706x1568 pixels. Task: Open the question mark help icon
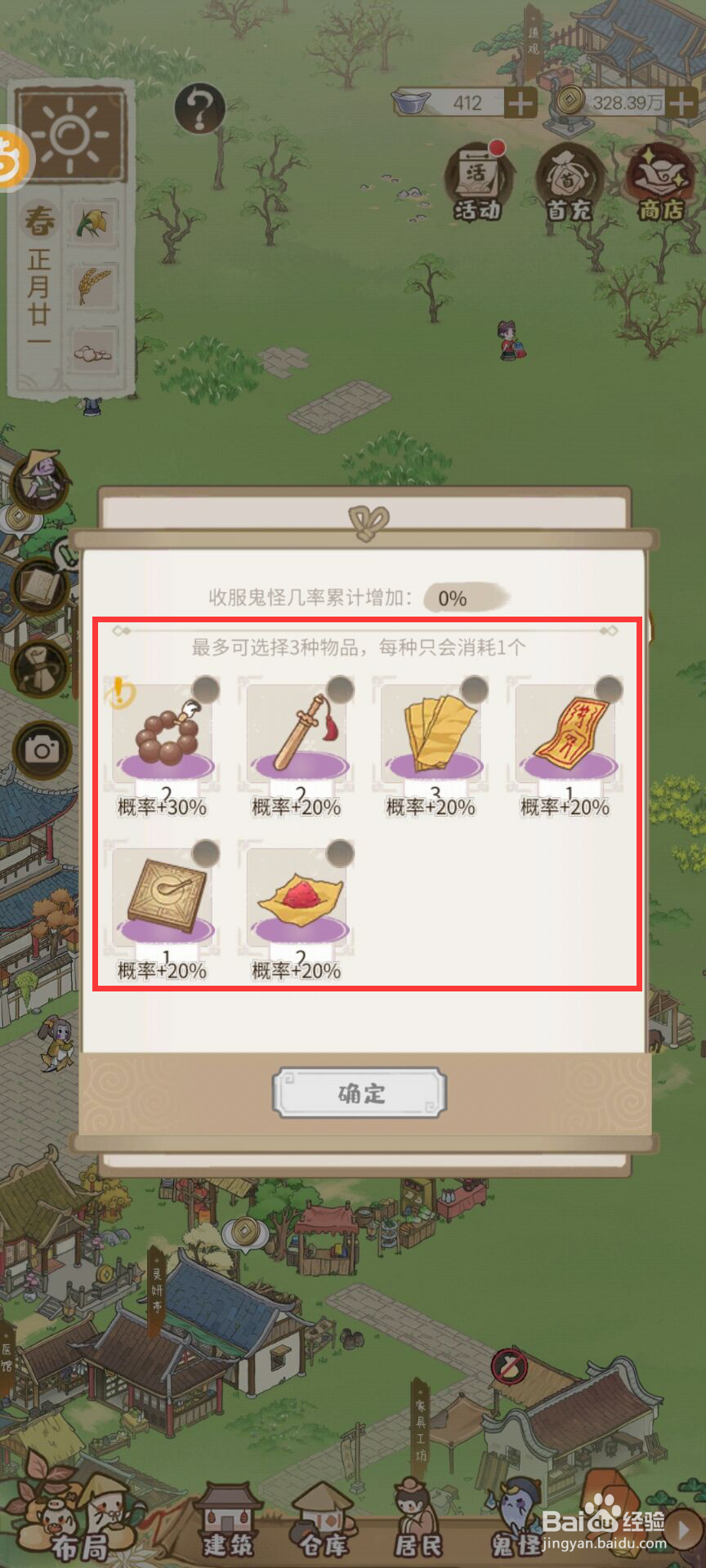pyautogui.click(x=199, y=108)
